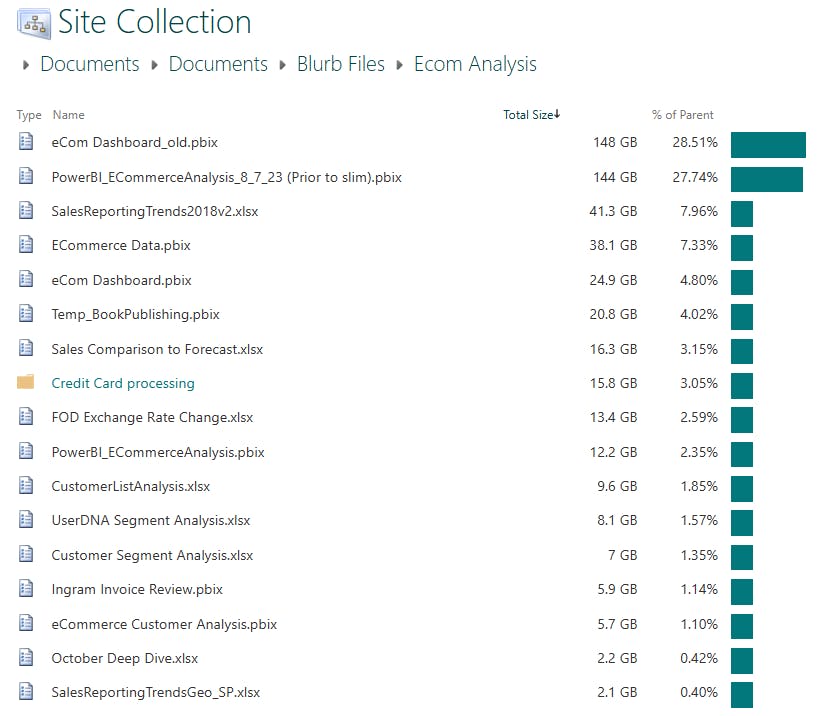
Task: Sort list by Total Size column header
Action: pos(530,115)
